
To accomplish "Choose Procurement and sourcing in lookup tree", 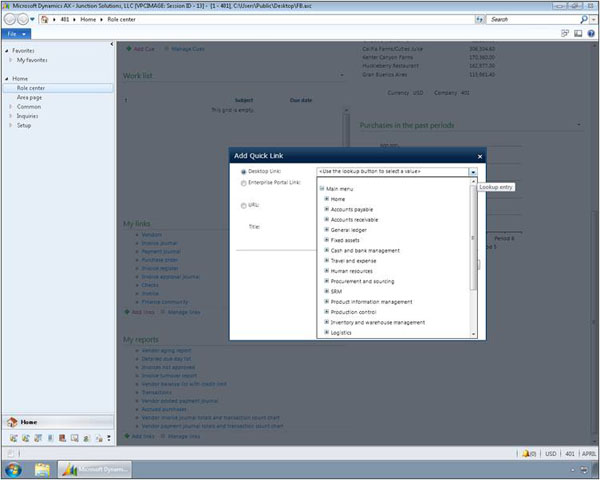I will coord(362,281).
